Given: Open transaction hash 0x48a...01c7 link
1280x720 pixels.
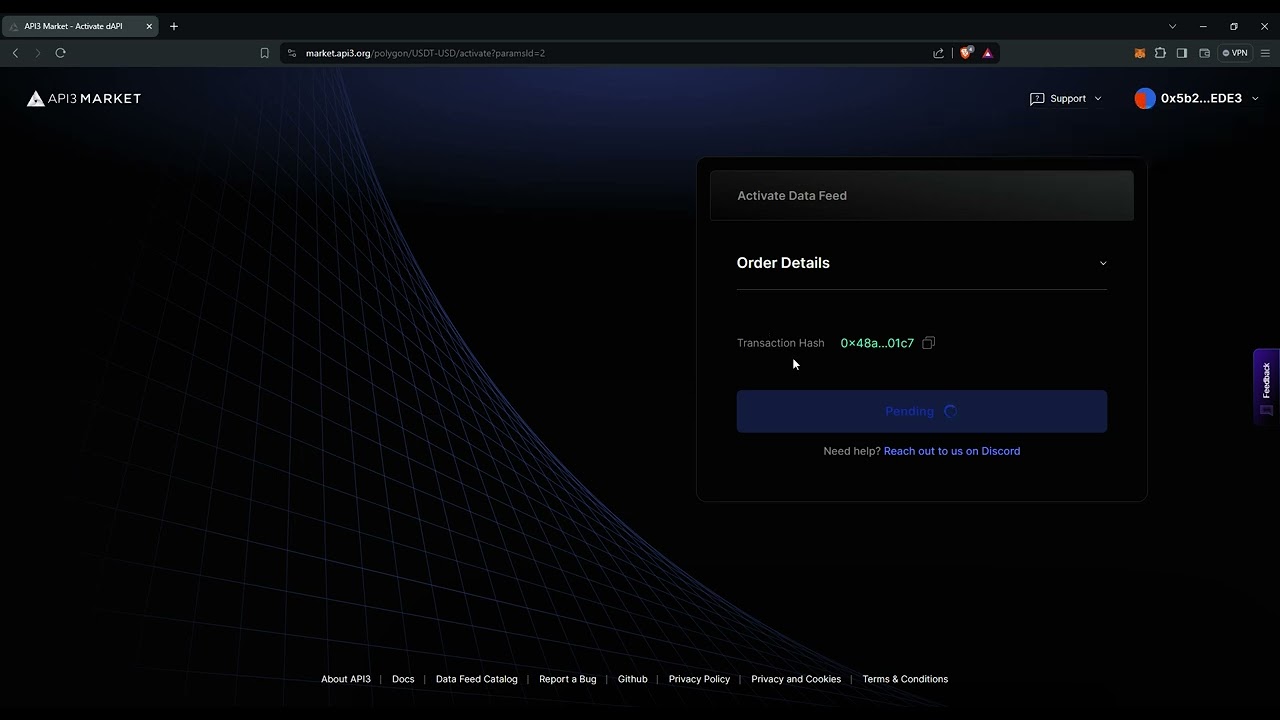Looking at the screenshot, I should pyautogui.click(x=877, y=343).
